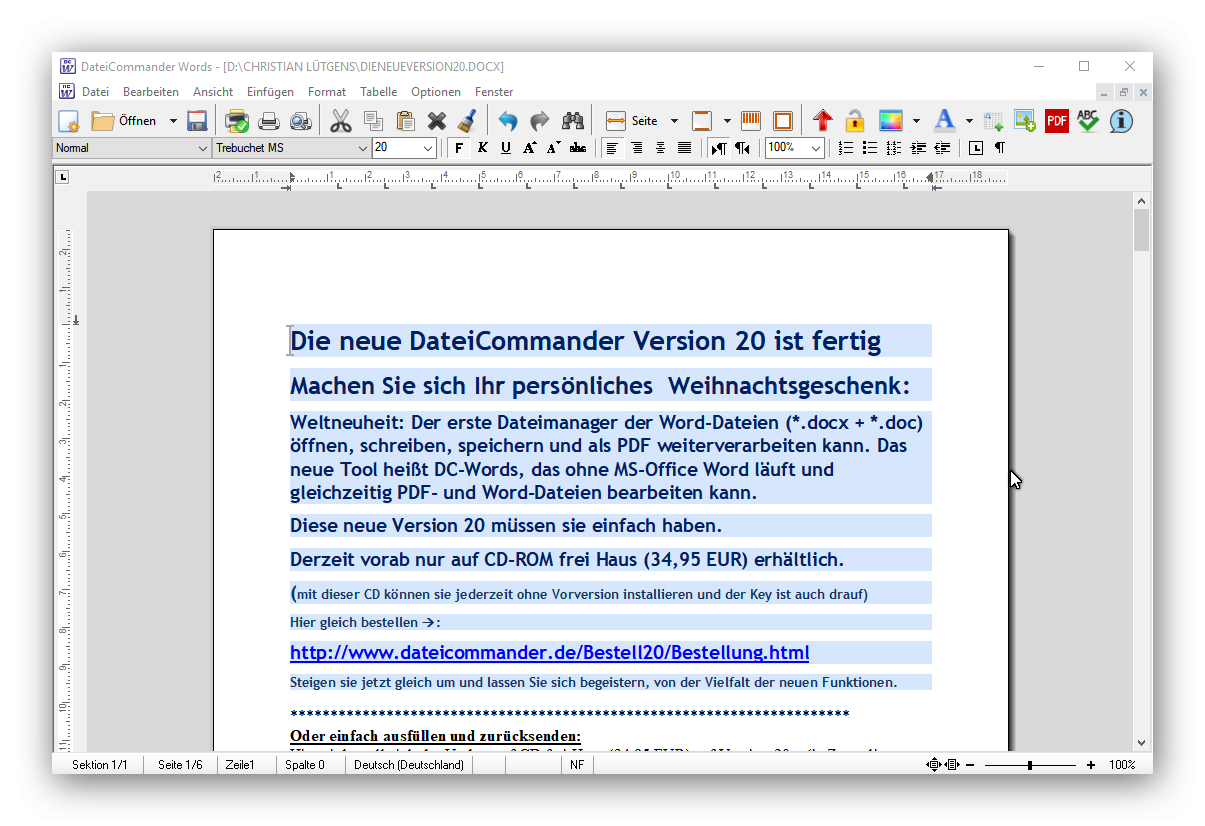Open the font size 20 dropdown
This screenshot has height=826, width=1205.
pyautogui.click(x=428, y=148)
